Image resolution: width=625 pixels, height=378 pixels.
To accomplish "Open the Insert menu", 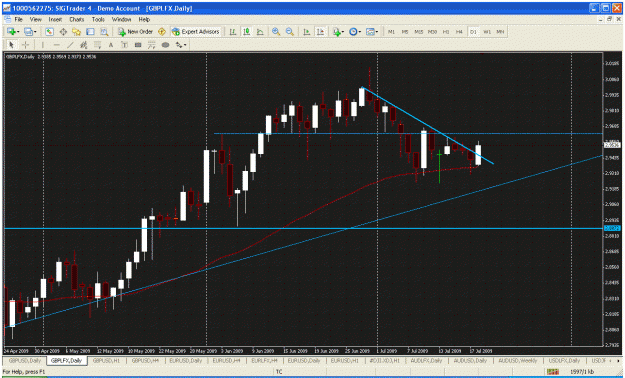I will coord(55,19).
